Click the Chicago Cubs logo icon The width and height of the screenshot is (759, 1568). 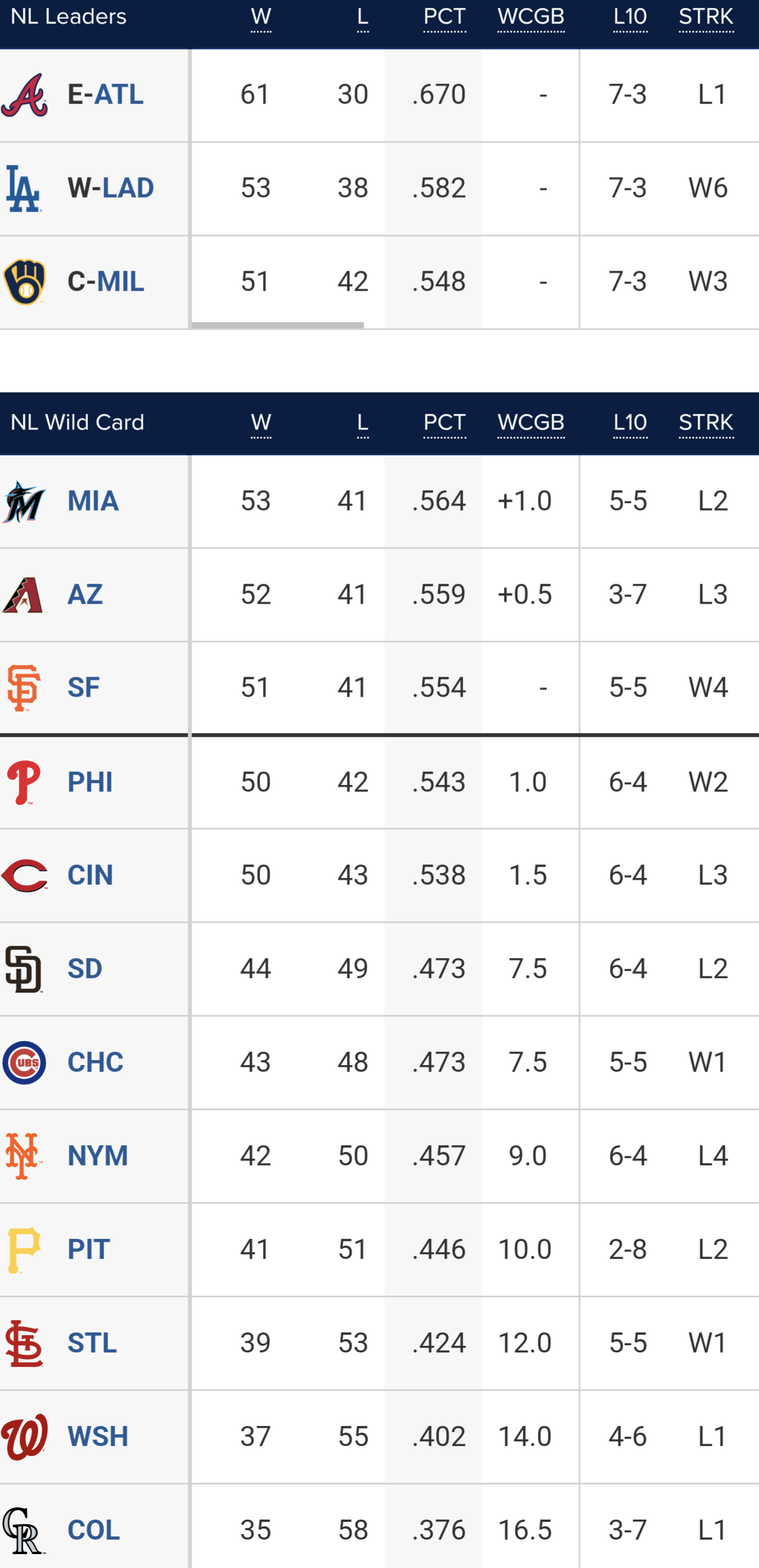click(x=25, y=1063)
